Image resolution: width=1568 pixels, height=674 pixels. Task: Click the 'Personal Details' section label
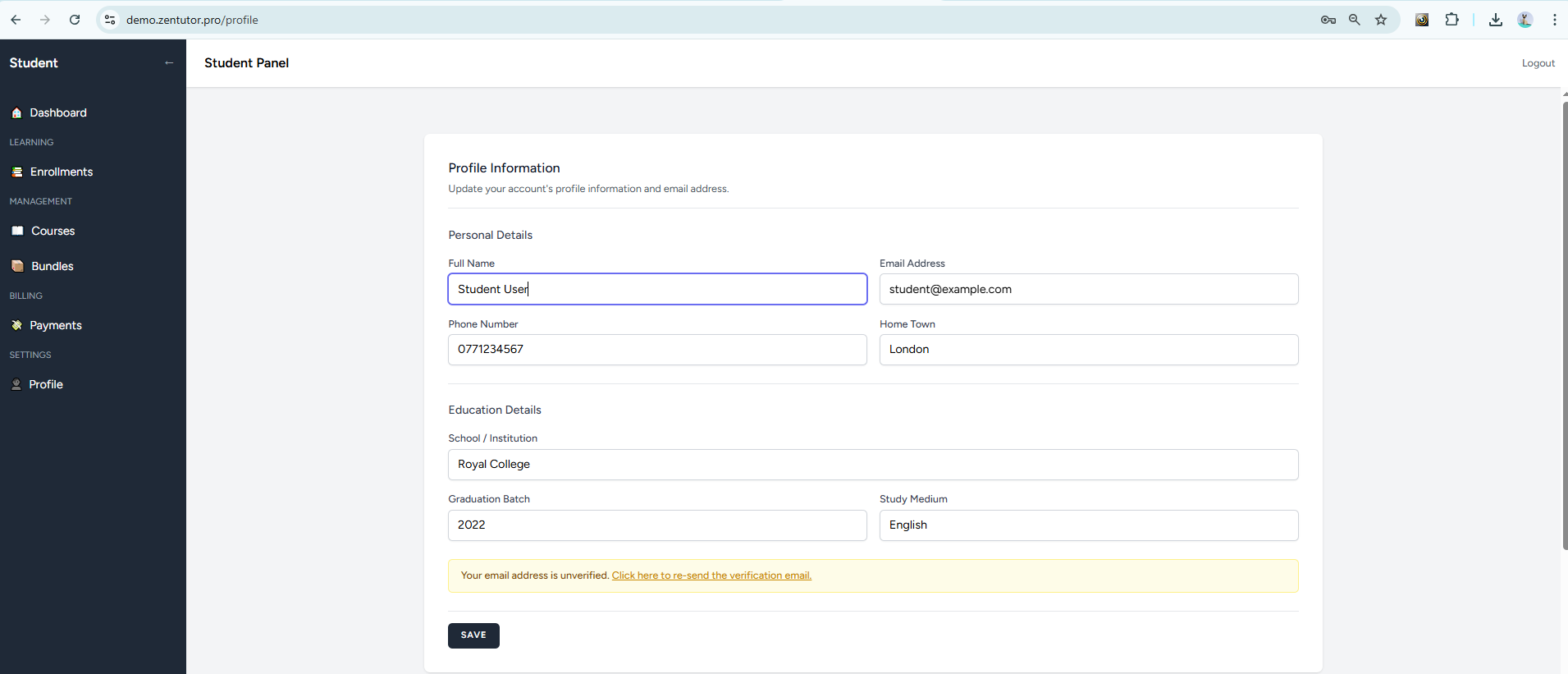490,235
